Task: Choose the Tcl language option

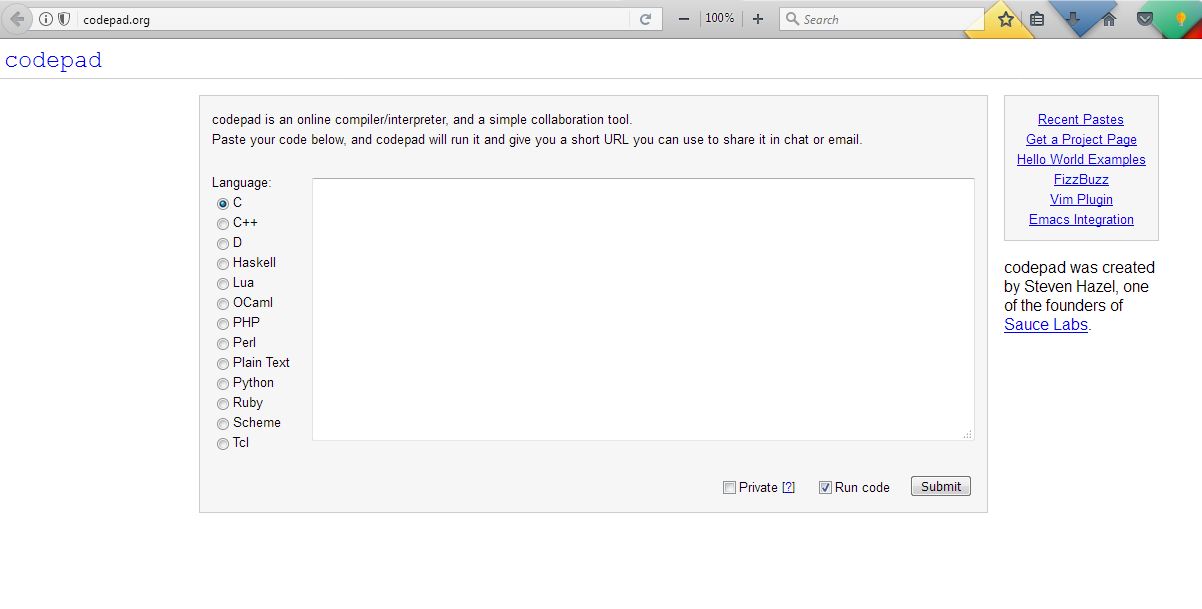Action: click(x=223, y=443)
